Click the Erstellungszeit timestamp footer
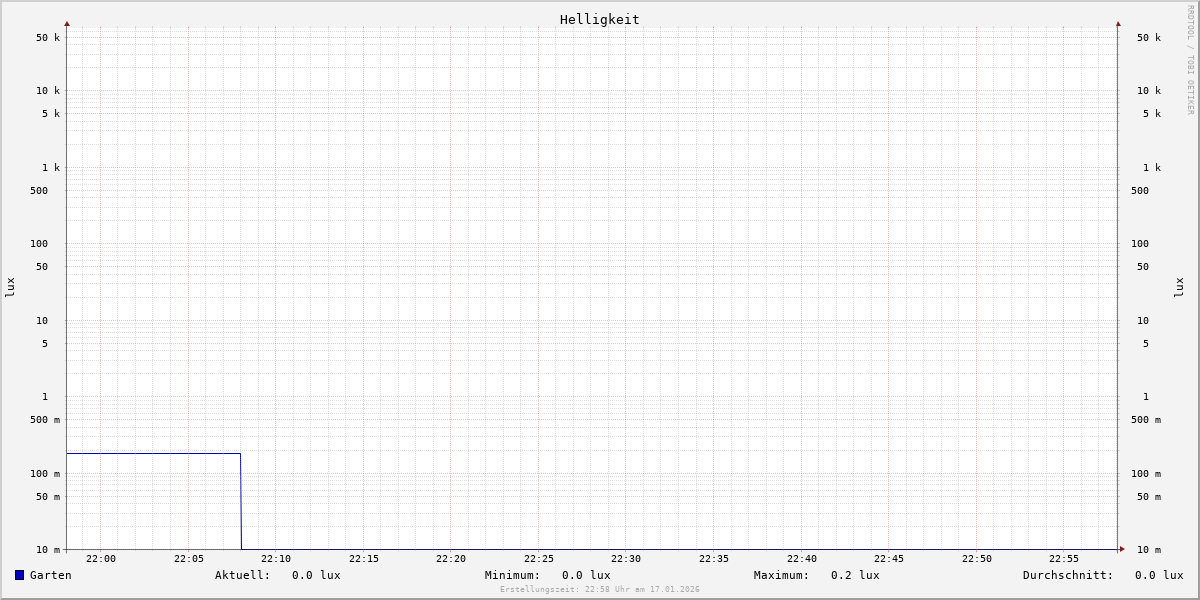This screenshot has width=1200, height=600. pos(599,590)
